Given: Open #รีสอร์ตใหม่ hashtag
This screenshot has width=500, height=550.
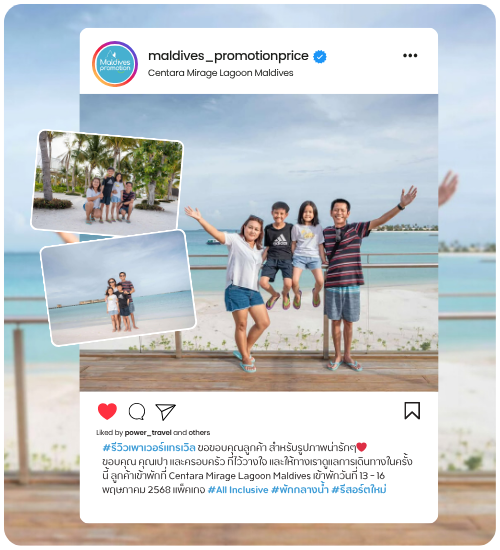Looking at the screenshot, I should pos(359,489).
